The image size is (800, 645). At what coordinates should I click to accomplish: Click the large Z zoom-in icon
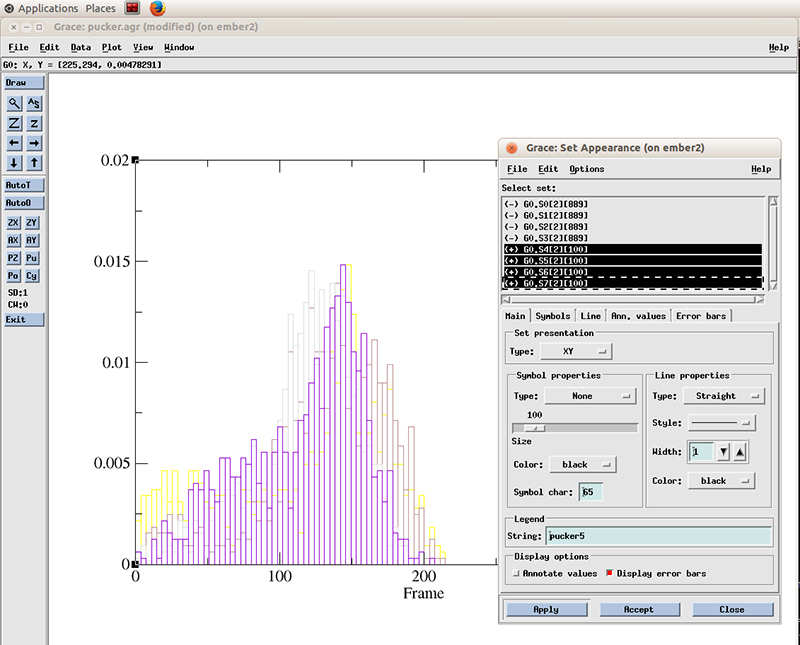tap(14, 123)
